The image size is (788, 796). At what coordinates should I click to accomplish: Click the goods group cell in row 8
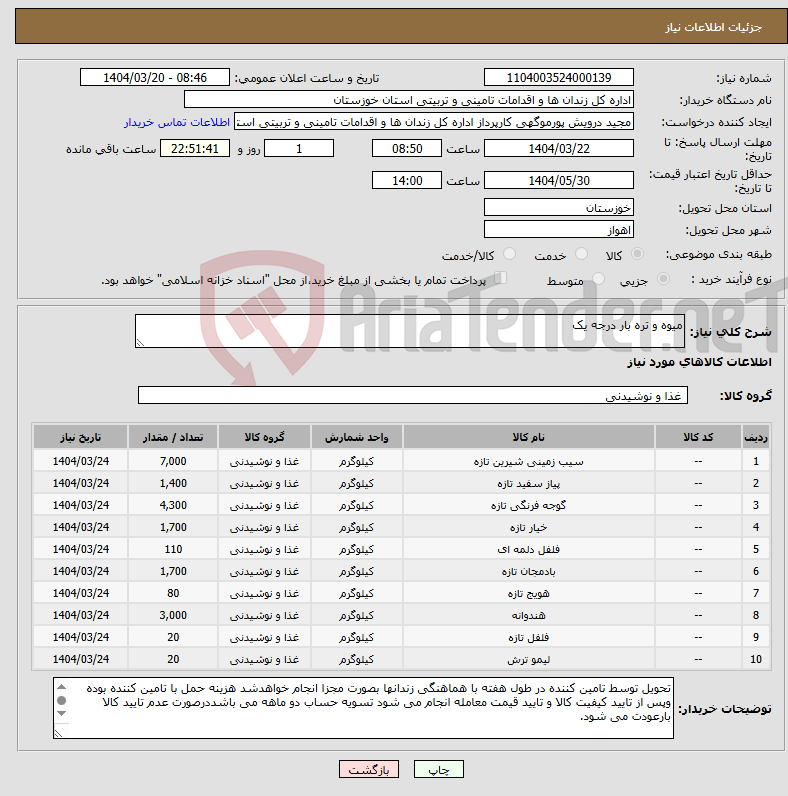(264, 615)
